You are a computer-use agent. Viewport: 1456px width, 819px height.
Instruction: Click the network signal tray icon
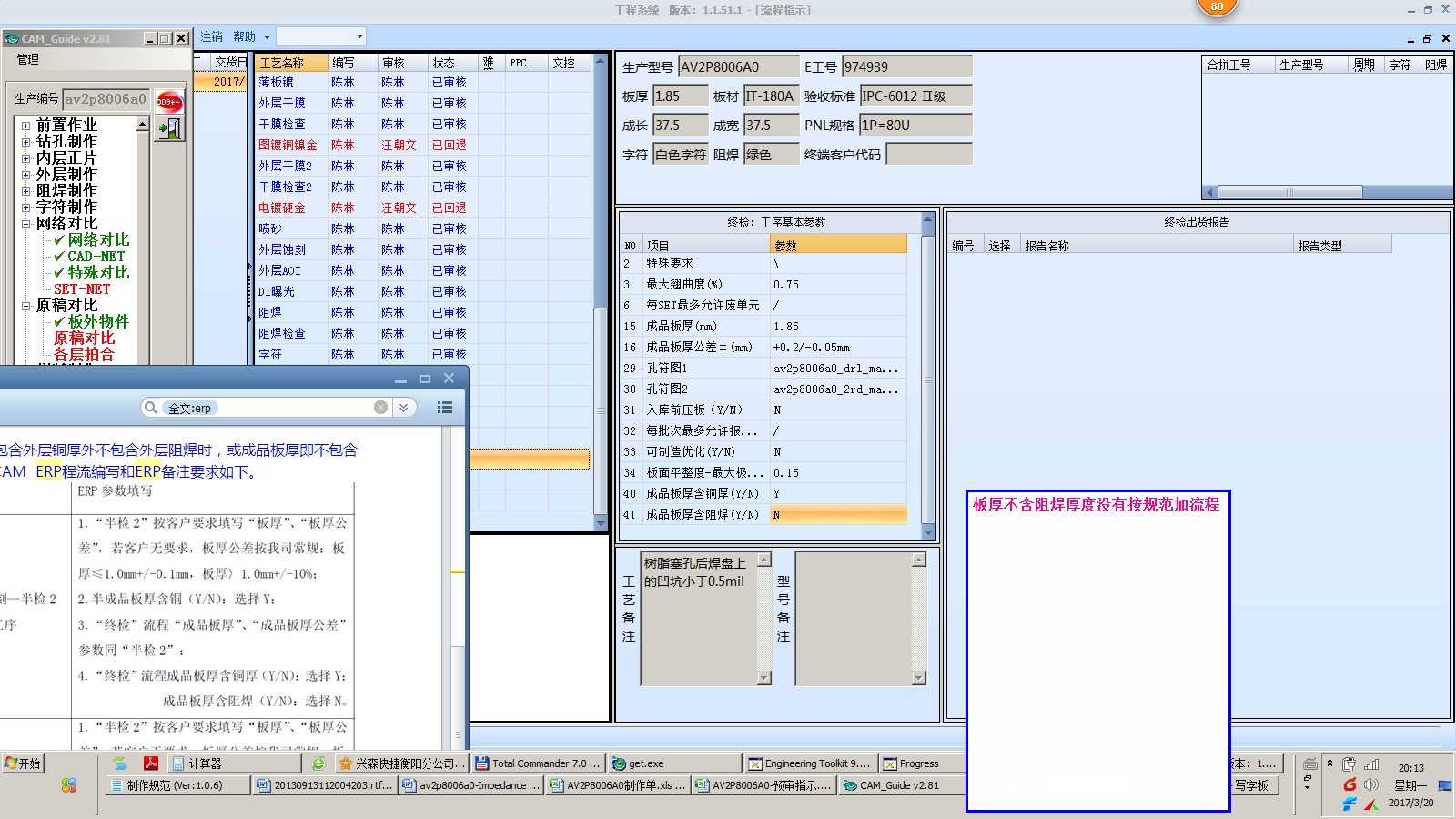(1371, 764)
